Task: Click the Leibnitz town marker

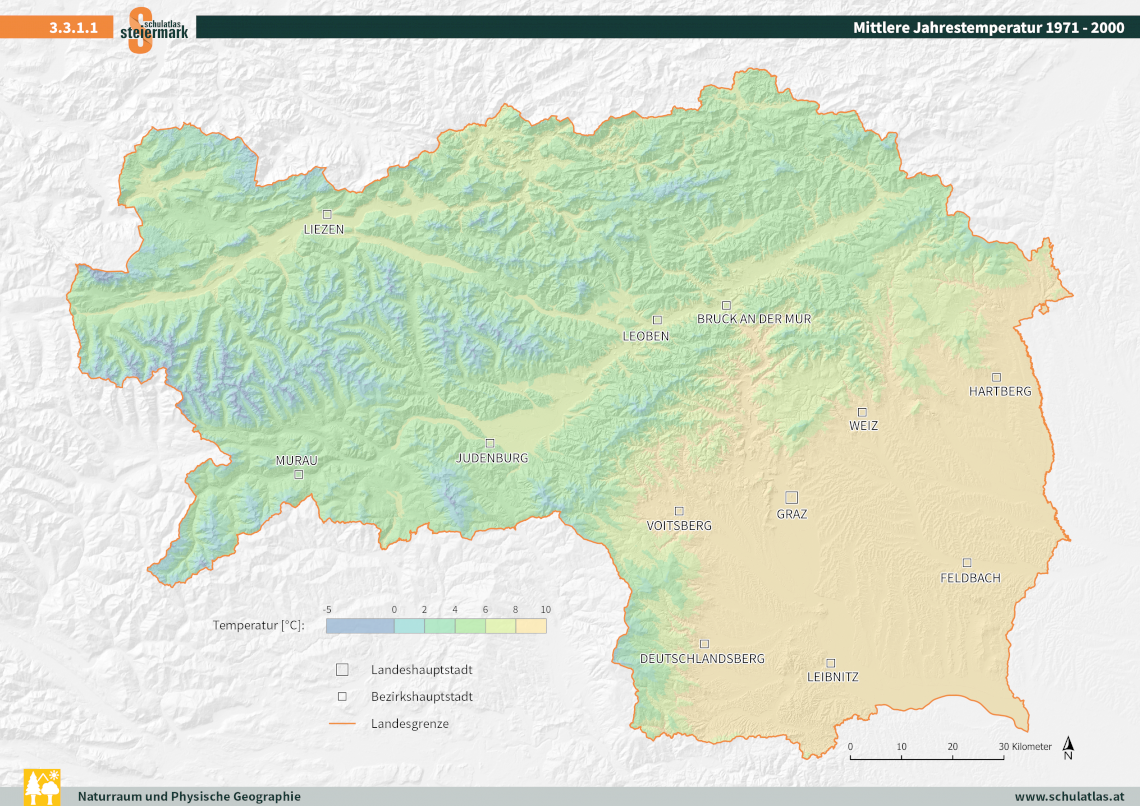Action: pos(830,662)
